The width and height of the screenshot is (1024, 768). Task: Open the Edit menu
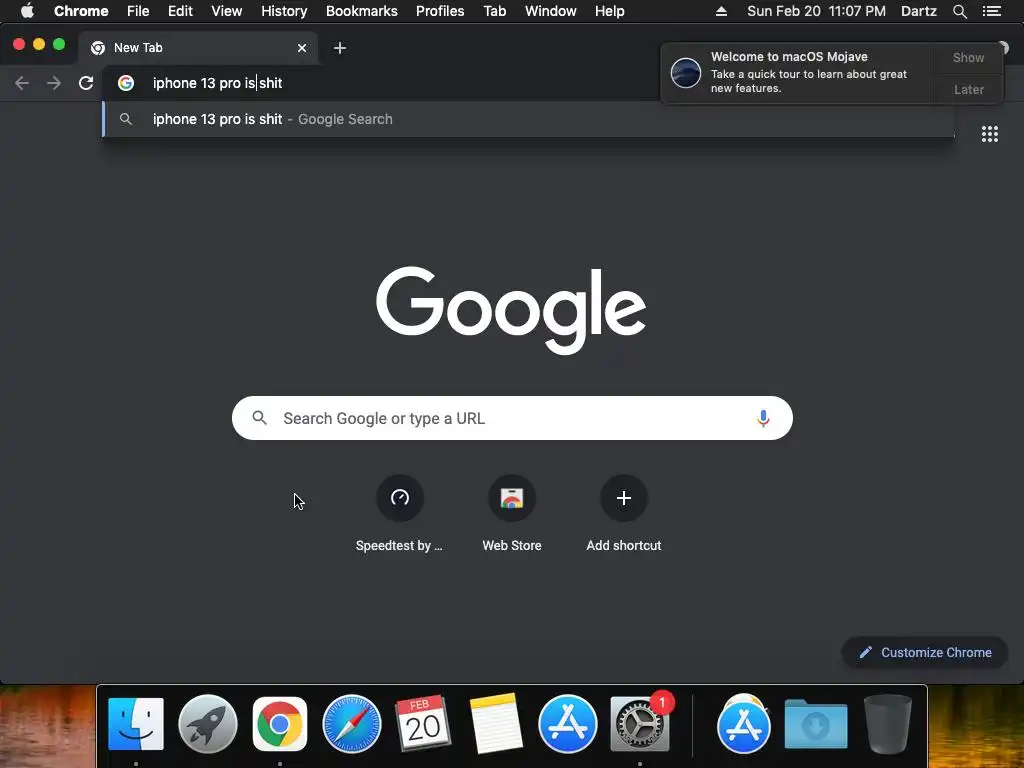click(x=180, y=11)
